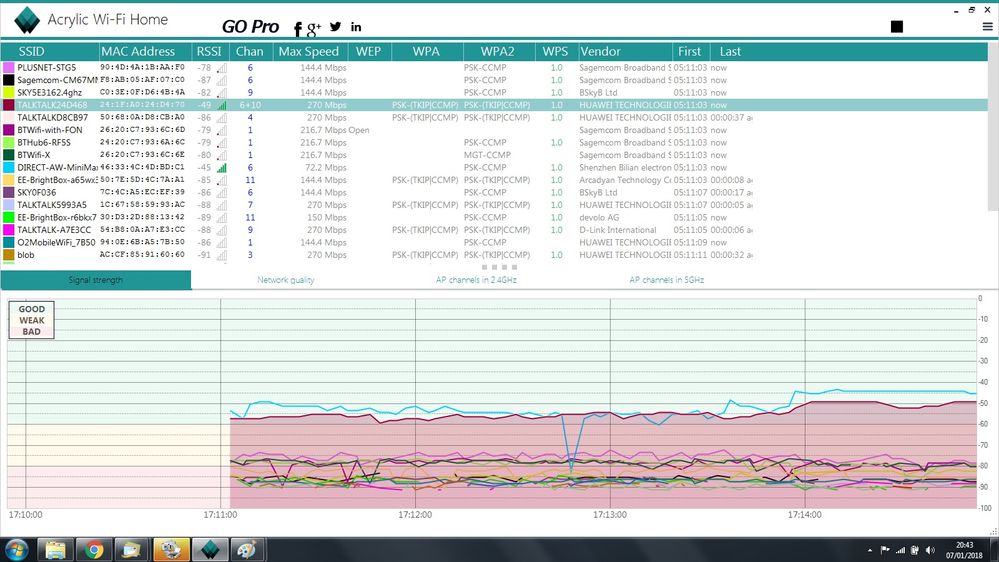The width and height of the screenshot is (999, 562).
Task: Open the Facebook link icon
Action: pos(298,28)
